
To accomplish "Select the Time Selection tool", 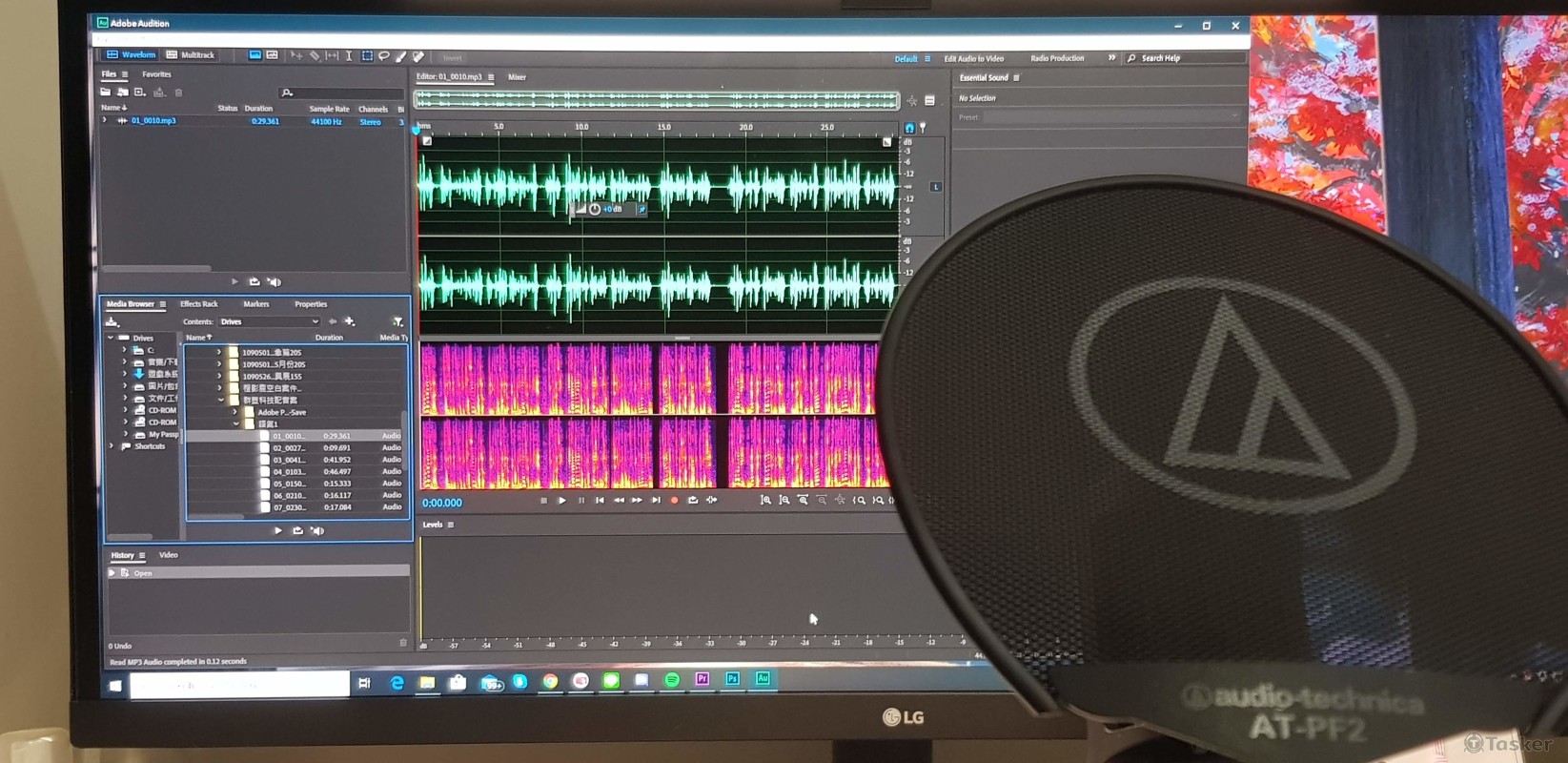I will click(x=349, y=56).
